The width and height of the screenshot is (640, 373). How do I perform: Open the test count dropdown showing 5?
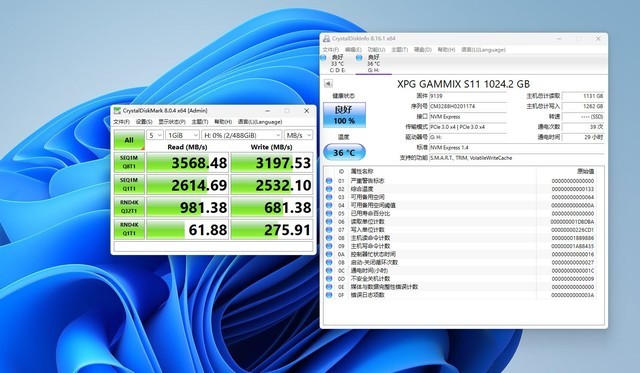click(155, 135)
